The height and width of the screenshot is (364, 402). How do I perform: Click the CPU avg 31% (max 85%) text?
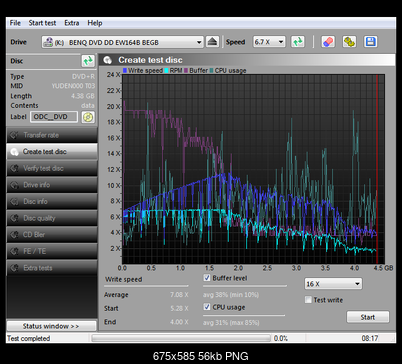(231, 322)
